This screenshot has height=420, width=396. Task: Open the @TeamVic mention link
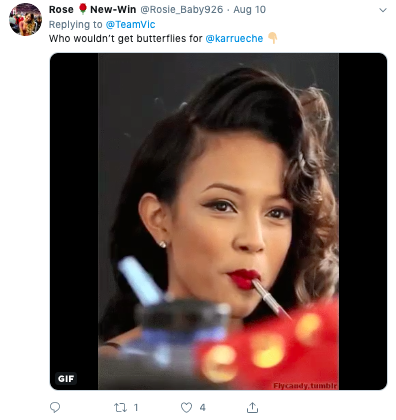click(130, 24)
